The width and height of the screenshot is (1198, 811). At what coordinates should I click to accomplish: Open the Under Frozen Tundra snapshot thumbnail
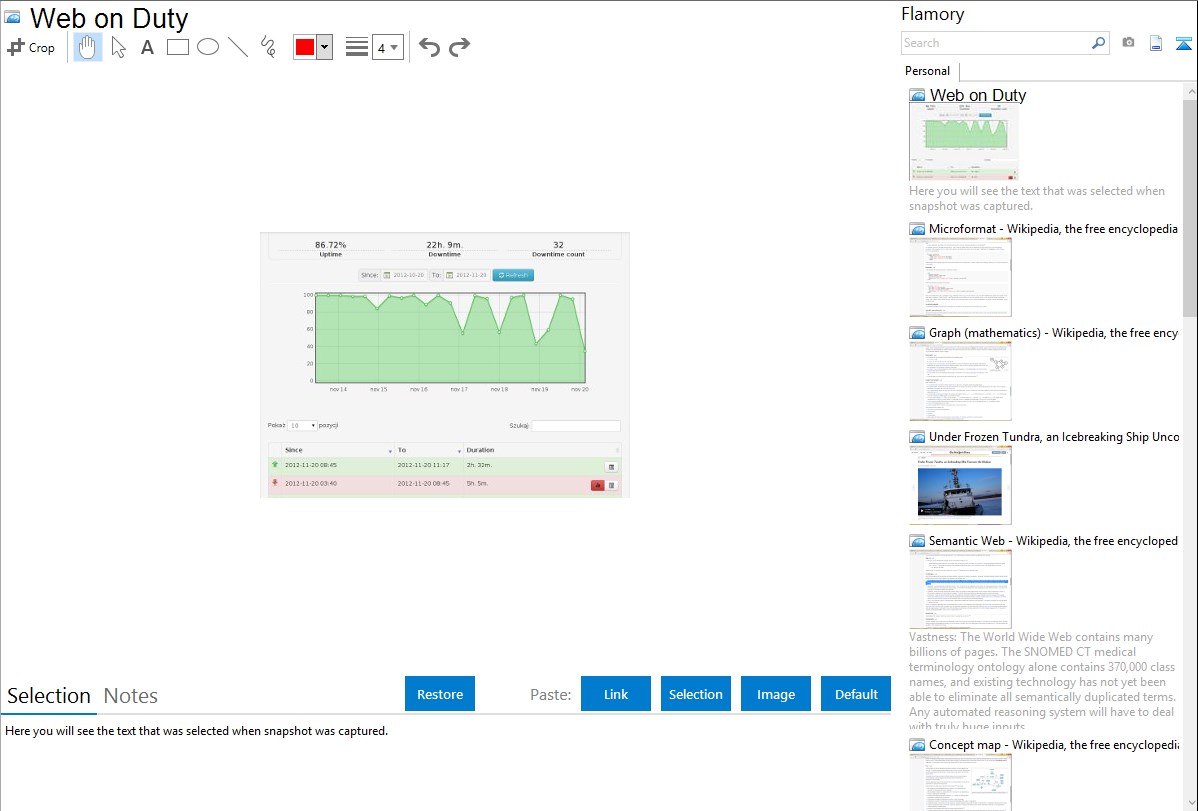click(960, 485)
